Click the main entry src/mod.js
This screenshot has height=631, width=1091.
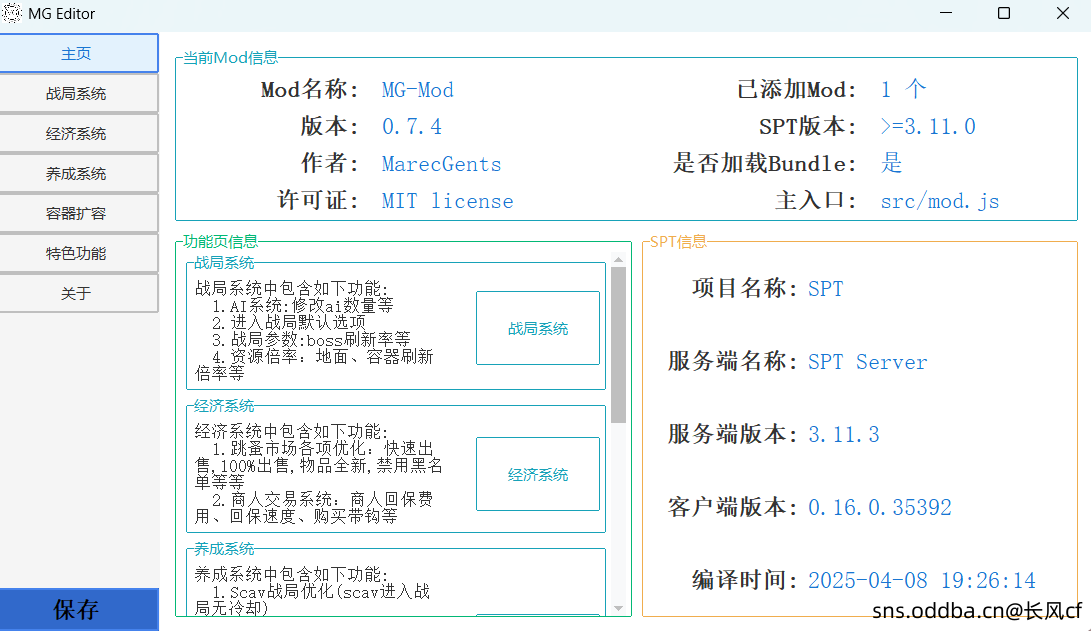[940, 201]
